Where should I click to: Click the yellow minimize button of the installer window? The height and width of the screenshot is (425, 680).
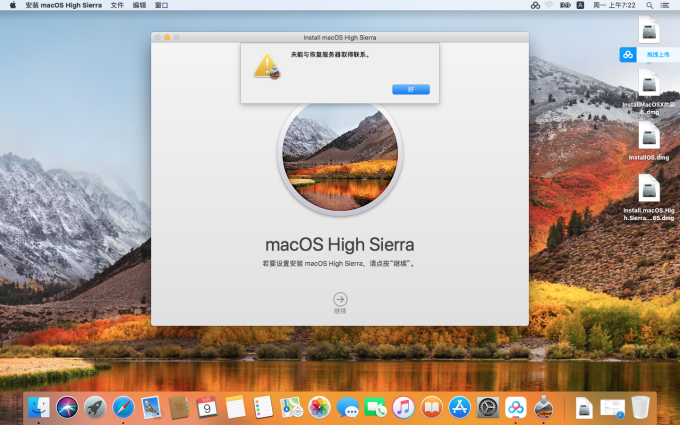point(167,37)
